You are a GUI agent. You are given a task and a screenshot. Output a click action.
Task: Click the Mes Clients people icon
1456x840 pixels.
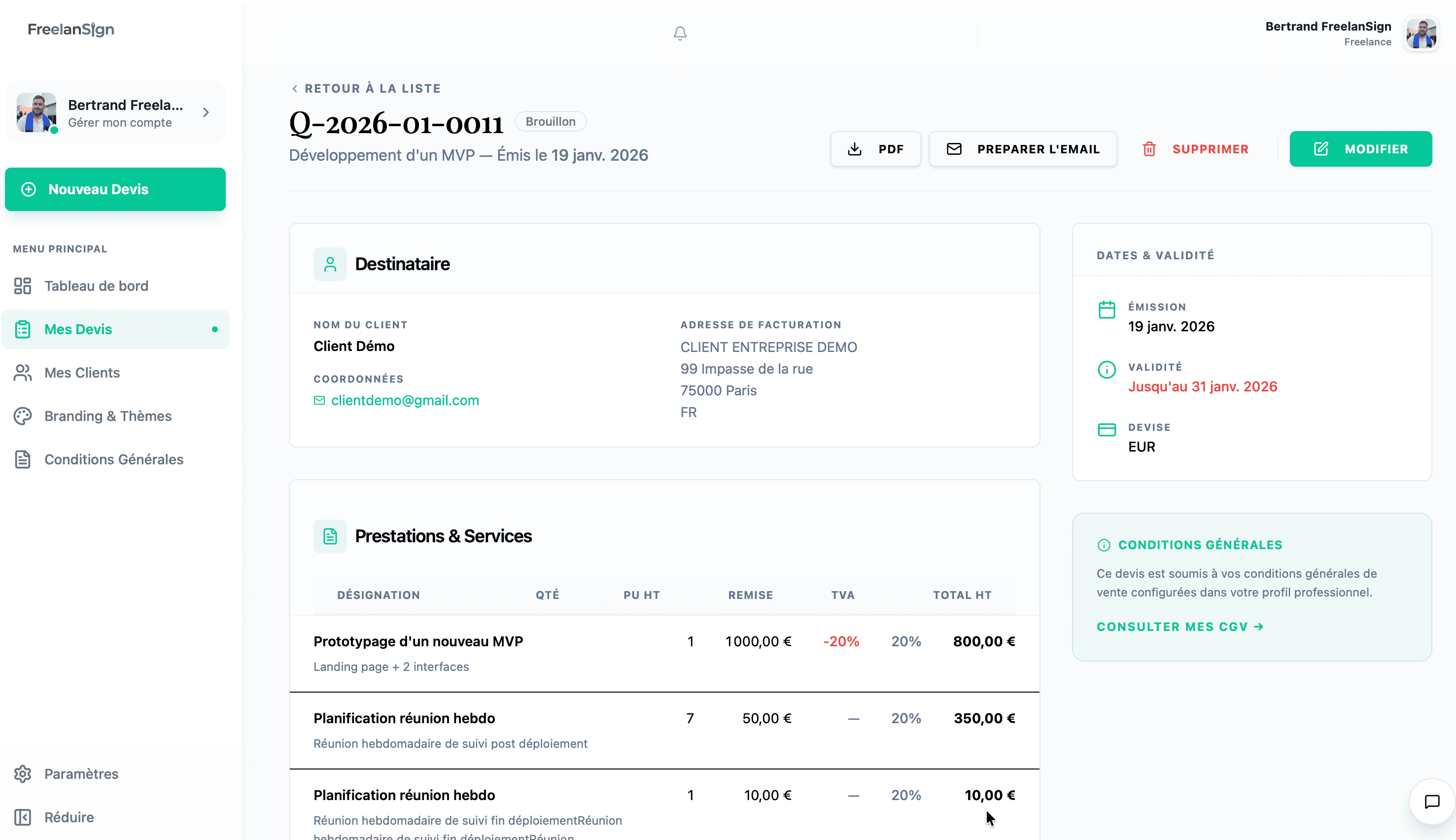(23, 373)
